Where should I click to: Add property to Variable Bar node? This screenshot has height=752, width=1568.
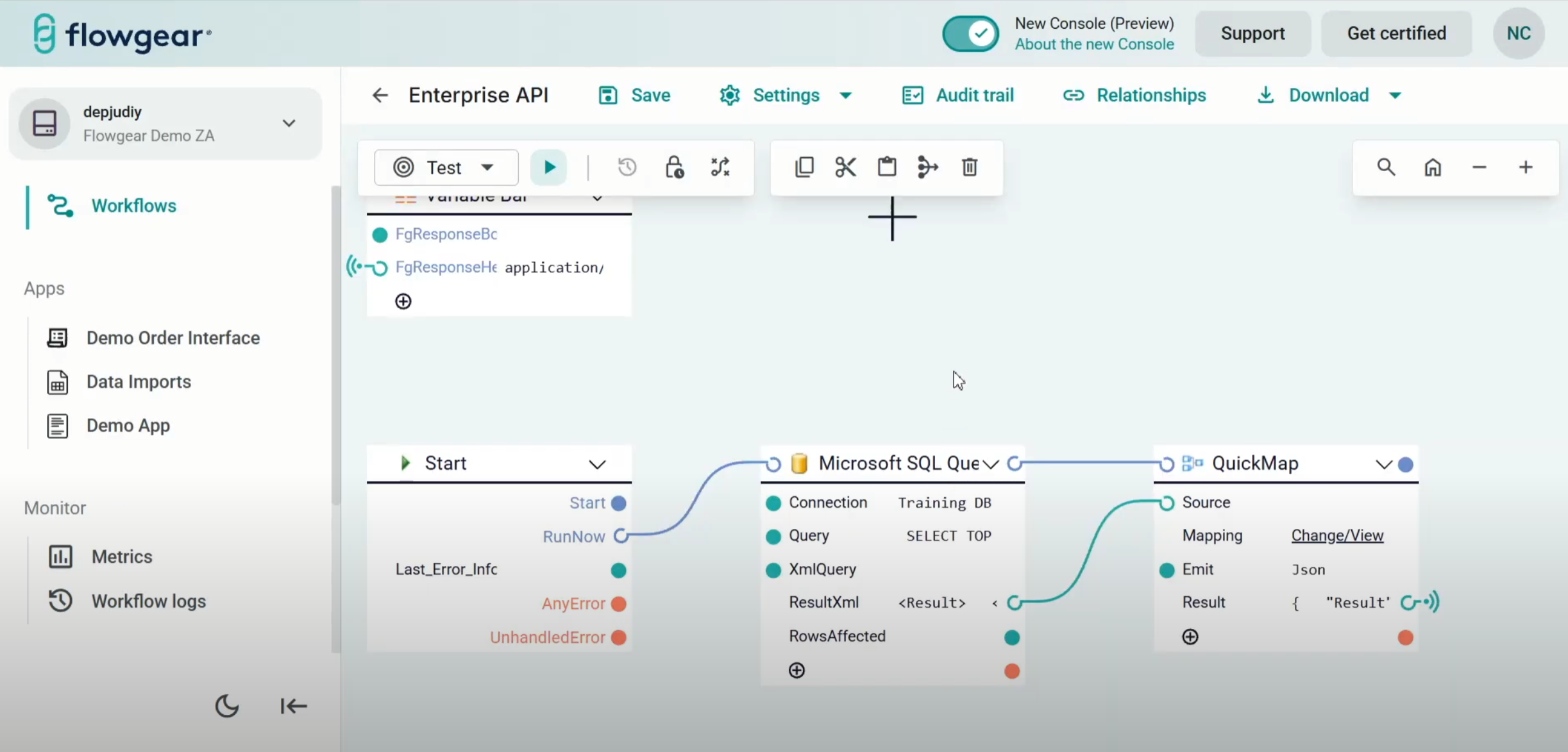403,301
